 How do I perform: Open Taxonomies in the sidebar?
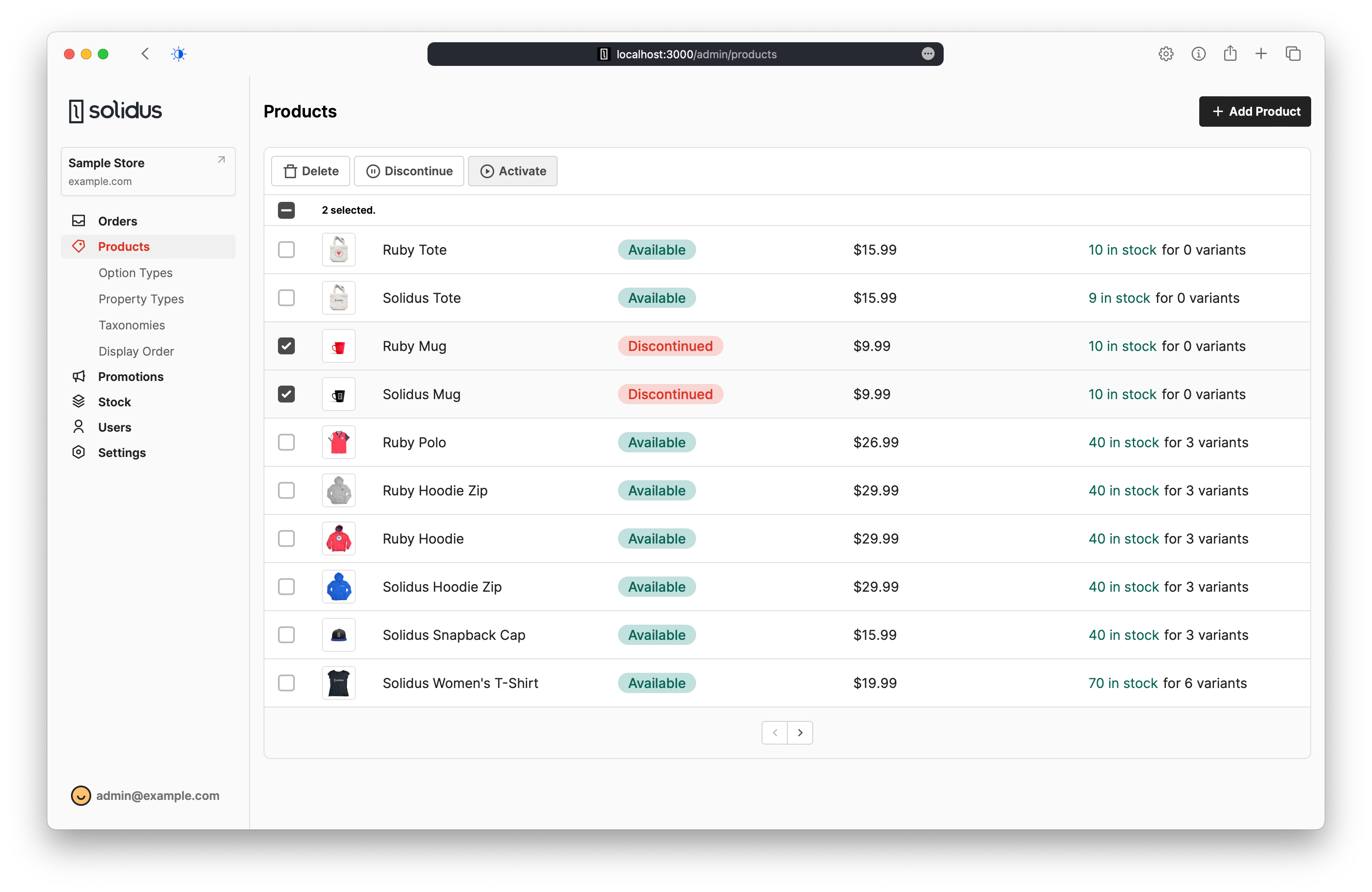(x=131, y=325)
